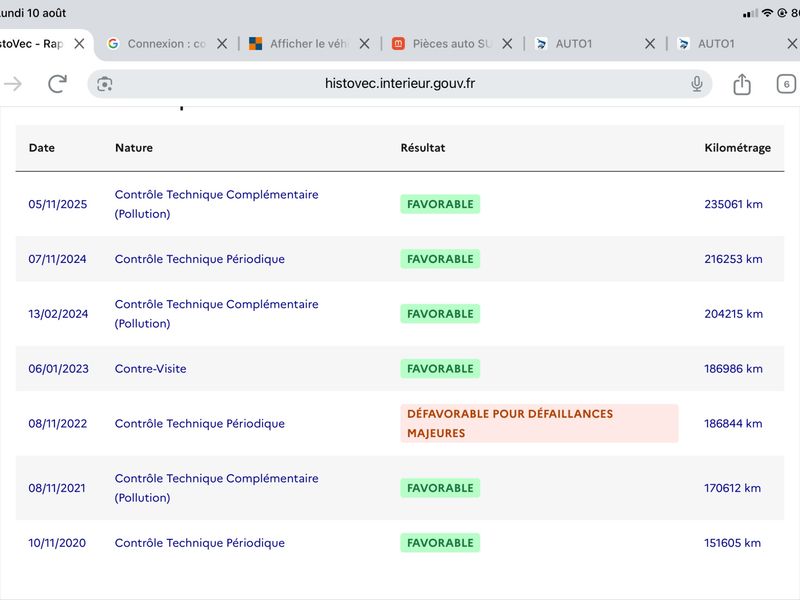Click Contrôle Technique Périodique for 07/11/2024

[x=199, y=259]
